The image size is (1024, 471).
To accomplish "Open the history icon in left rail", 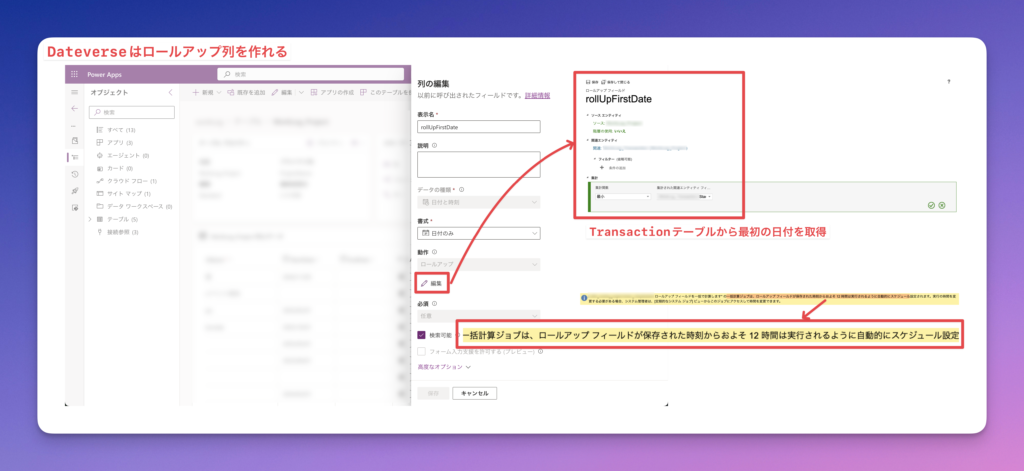I will click(74, 174).
